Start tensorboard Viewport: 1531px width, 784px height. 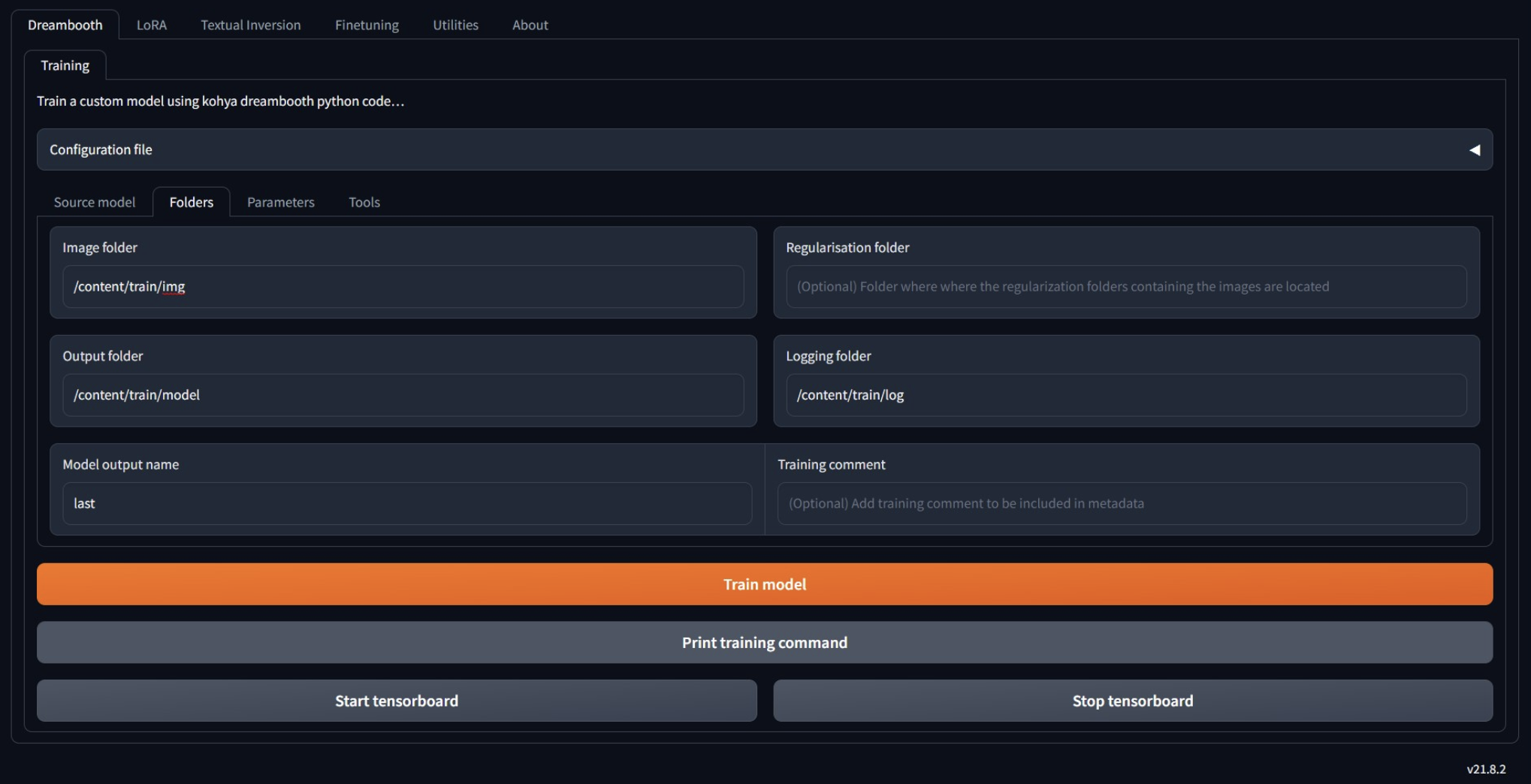[396, 701]
